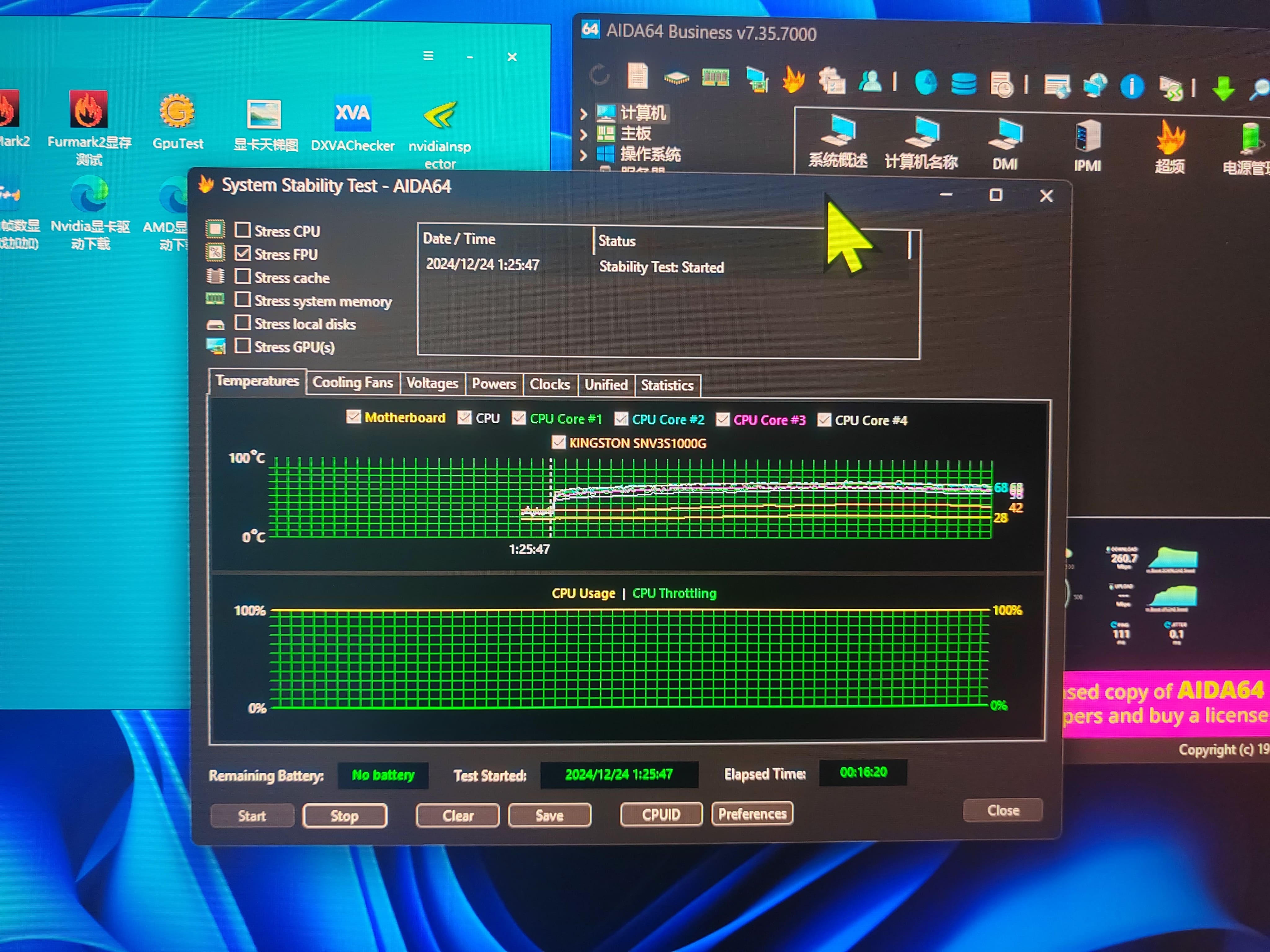This screenshot has height=952, width=1270.
Task: Toggle the Motherboard temperature checkbox
Action: pos(354,417)
